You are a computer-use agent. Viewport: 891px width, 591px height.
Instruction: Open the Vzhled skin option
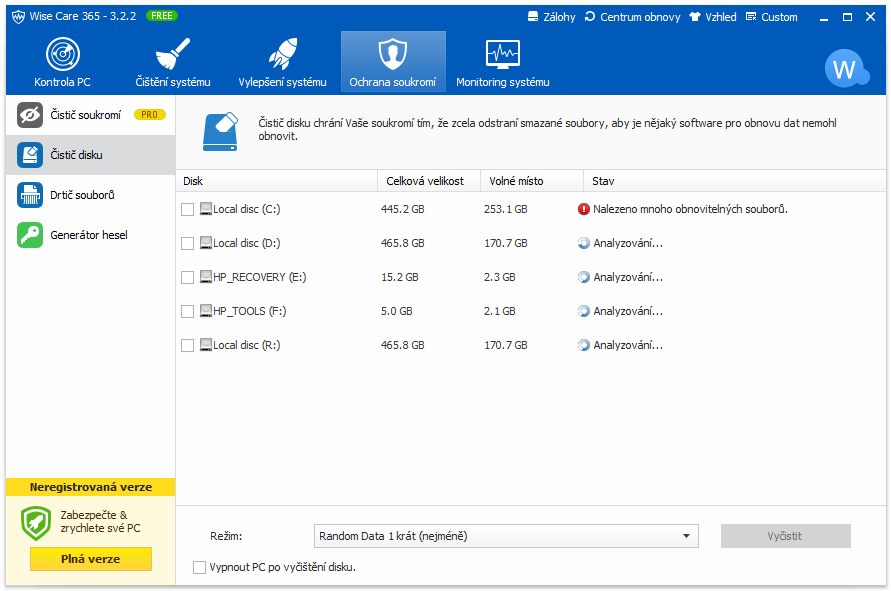[x=713, y=16]
